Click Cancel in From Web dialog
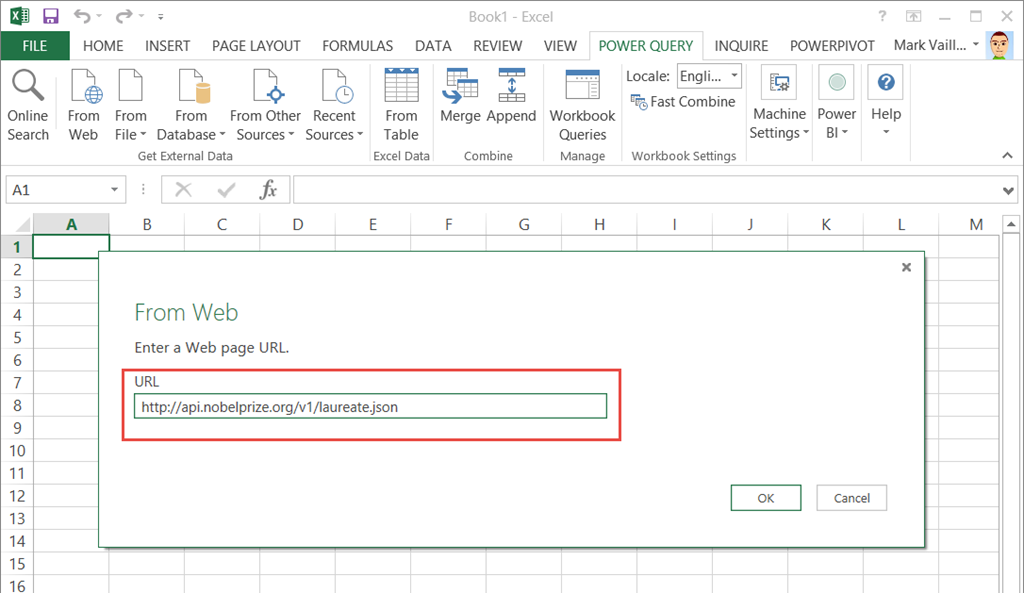Image resolution: width=1024 pixels, height=593 pixels. point(851,498)
